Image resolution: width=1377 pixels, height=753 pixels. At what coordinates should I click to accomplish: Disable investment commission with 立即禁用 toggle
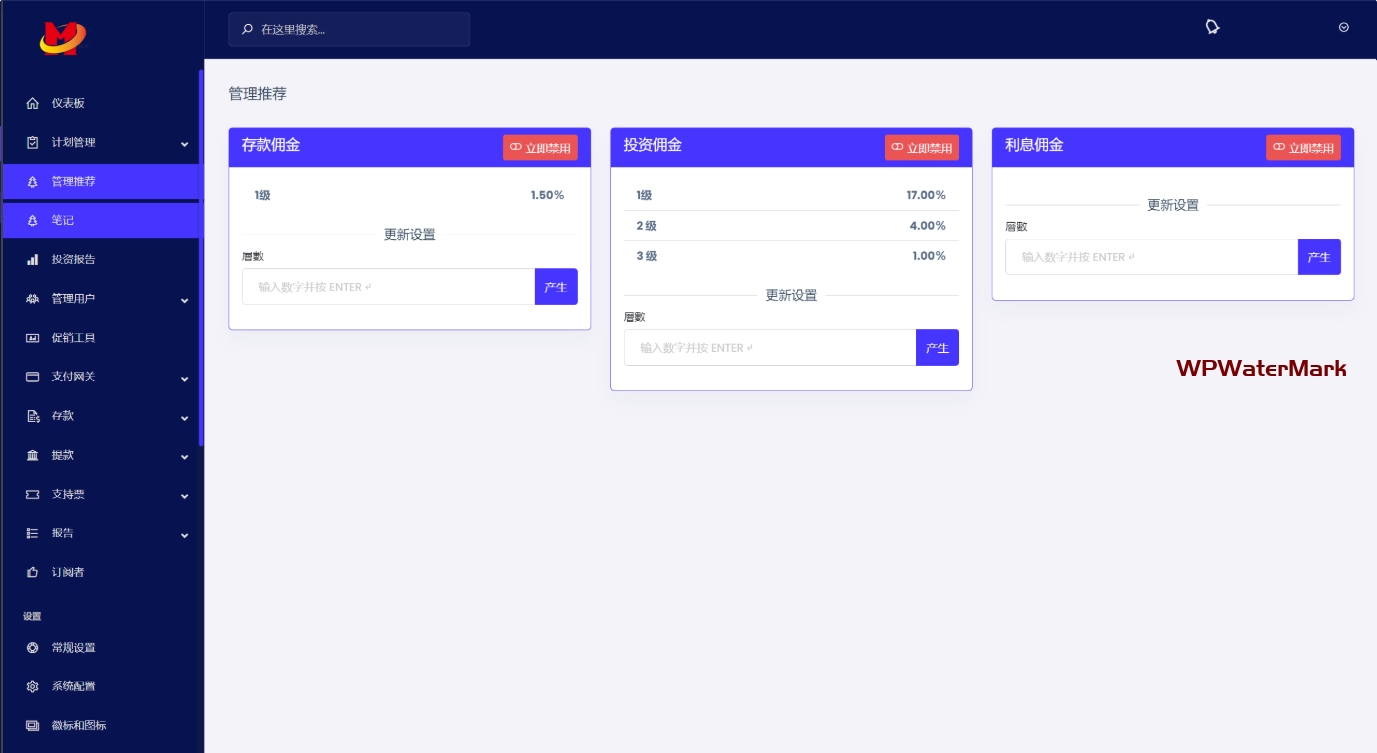click(x=921, y=148)
